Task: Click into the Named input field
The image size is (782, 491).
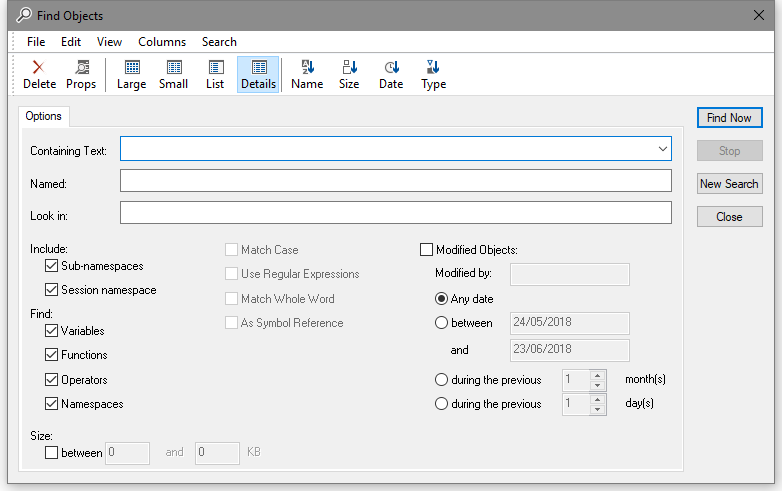Action: [395, 181]
